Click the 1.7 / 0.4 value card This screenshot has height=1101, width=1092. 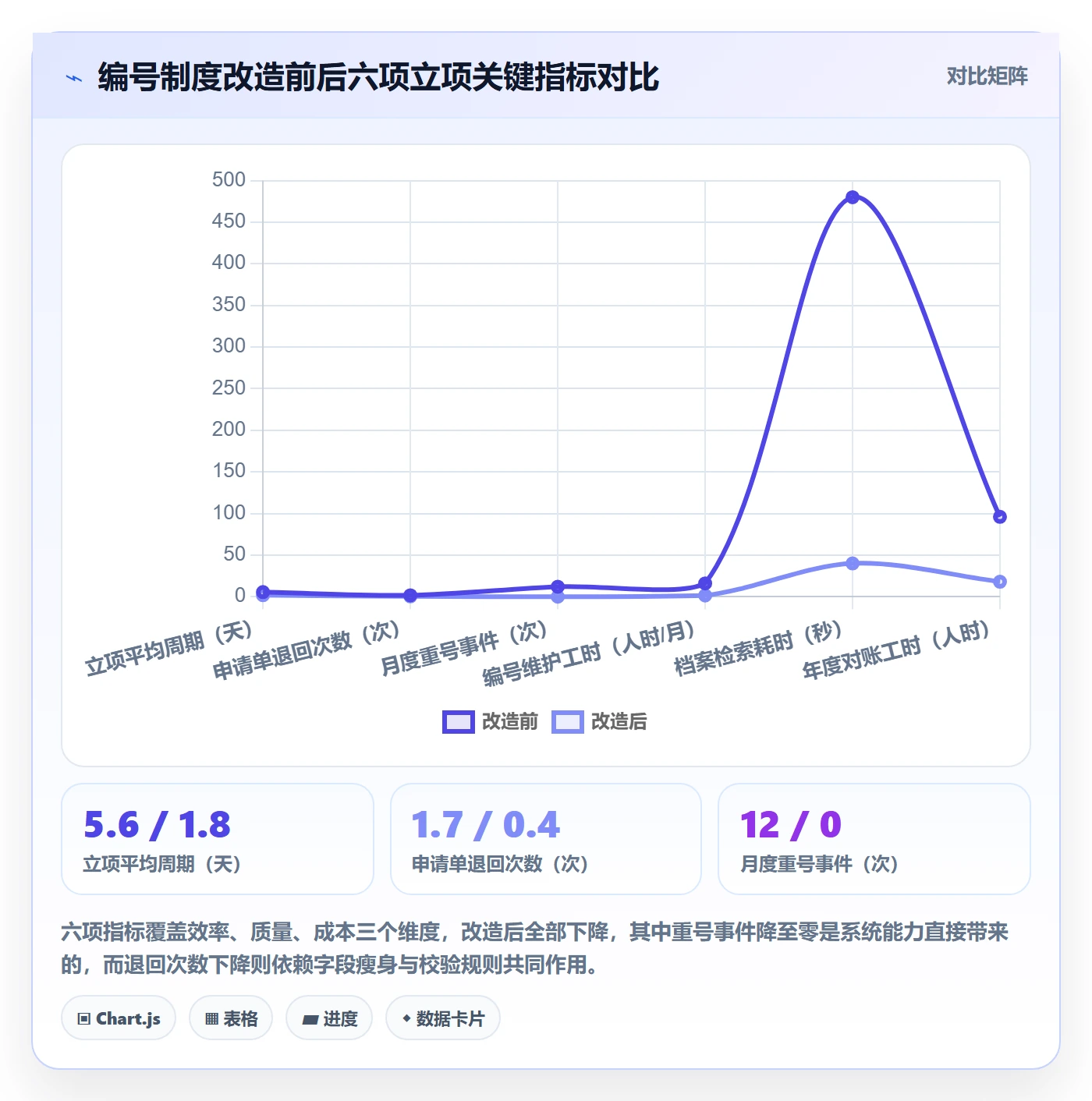(546, 839)
